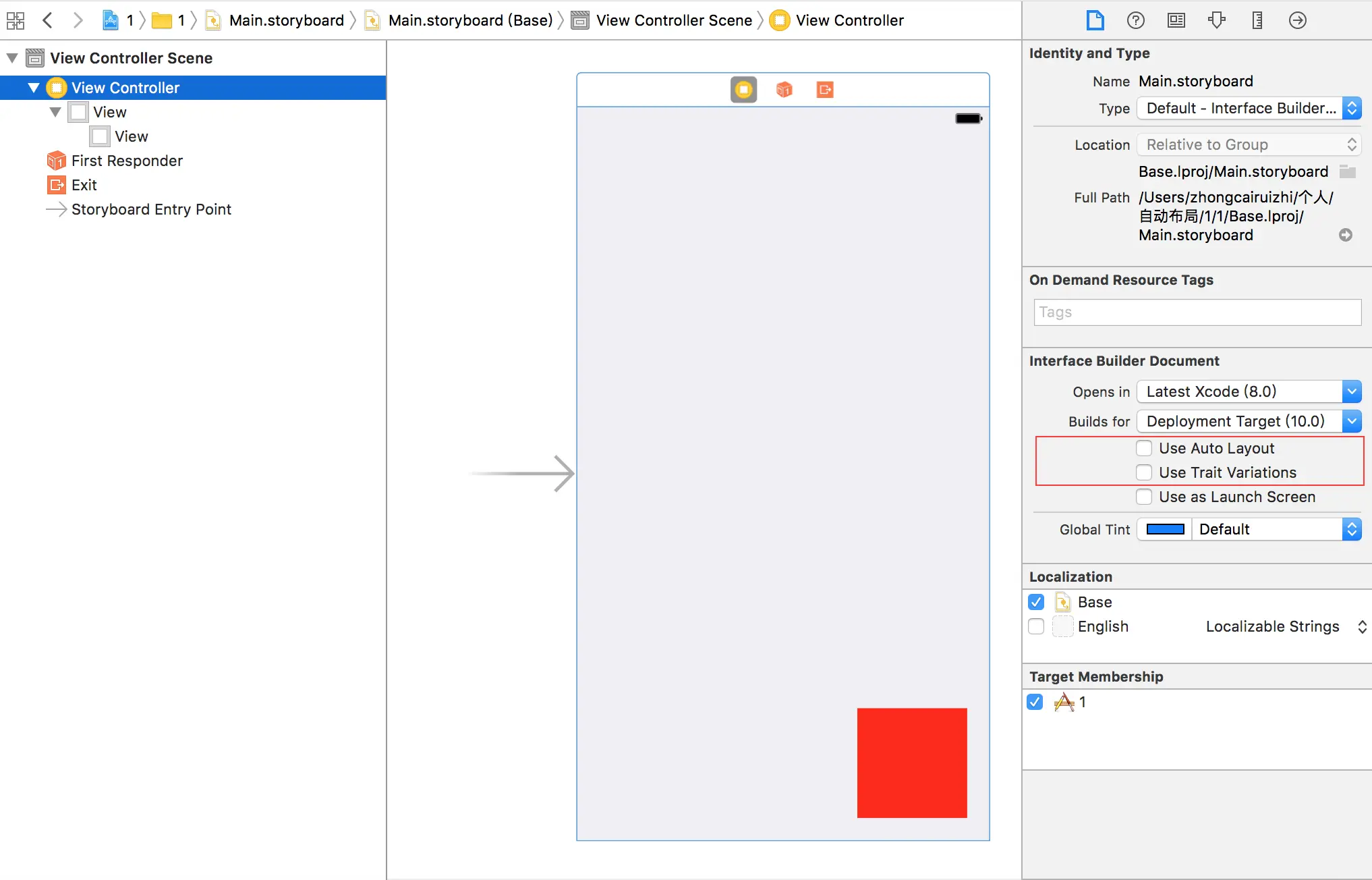Select View Controller Scene breadcrumb item
Image resolution: width=1372 pixels, height=880 pixels.
673,20
